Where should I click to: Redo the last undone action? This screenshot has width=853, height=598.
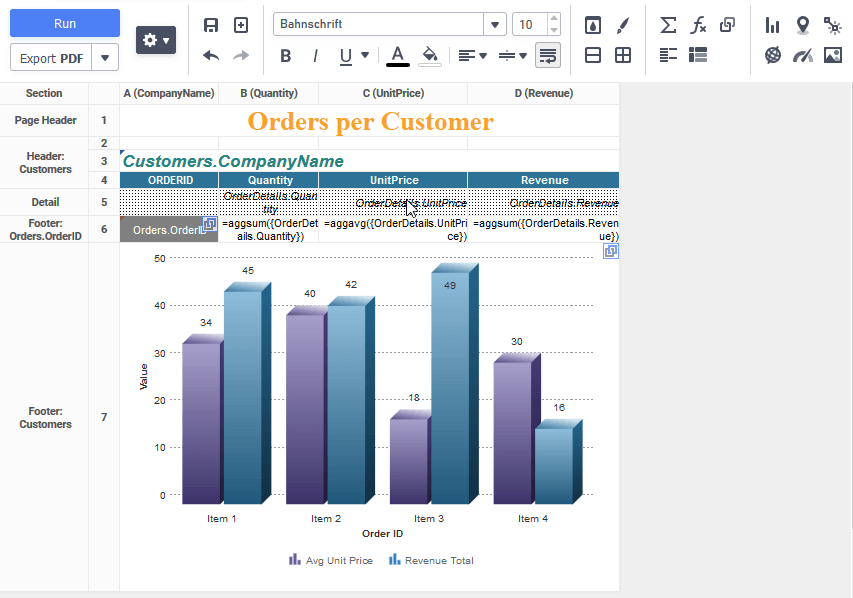241,55
